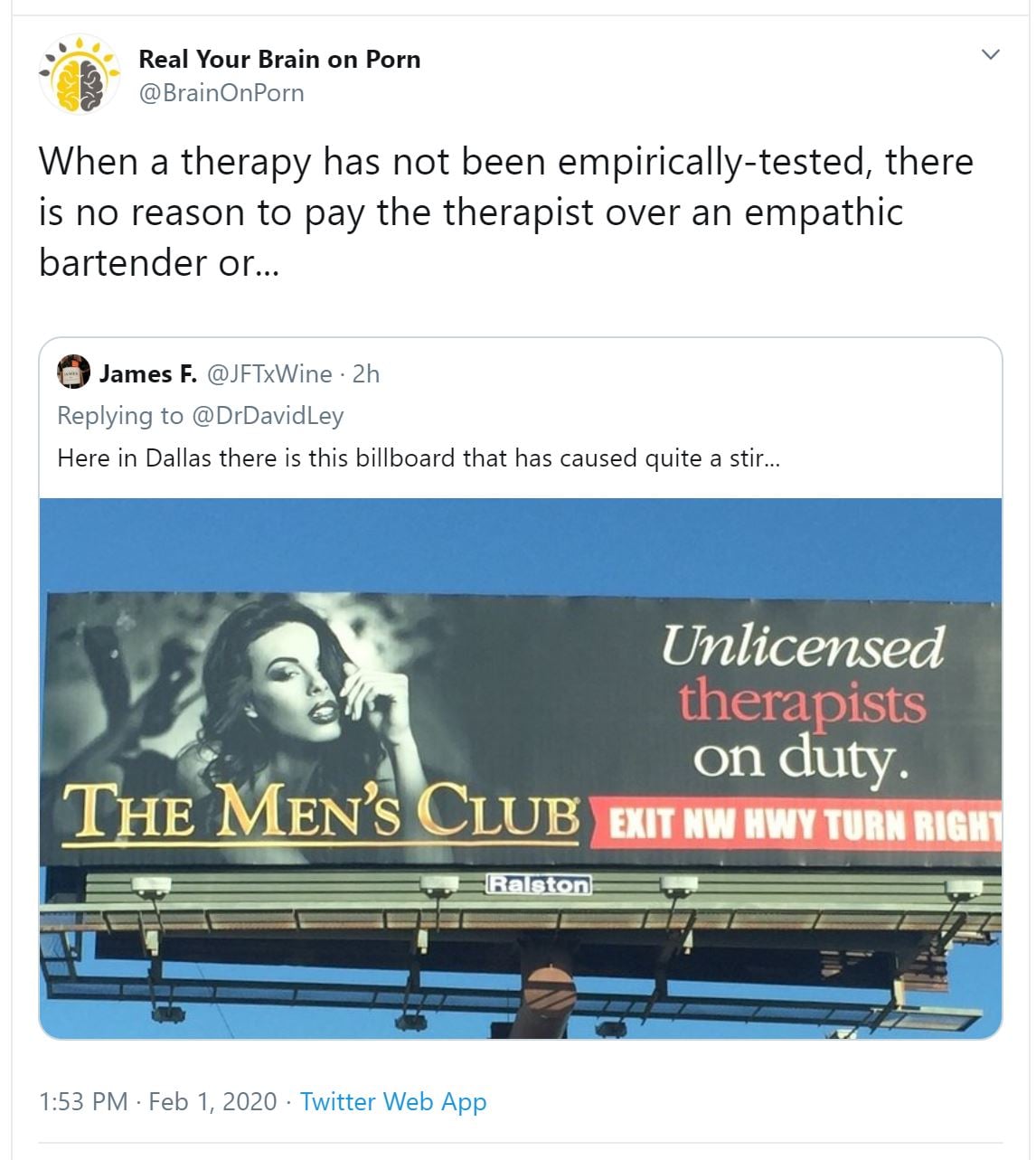Open the @DrDavidLey mention link
This screenshot has height=1160, width=1036.
(267, 416)
